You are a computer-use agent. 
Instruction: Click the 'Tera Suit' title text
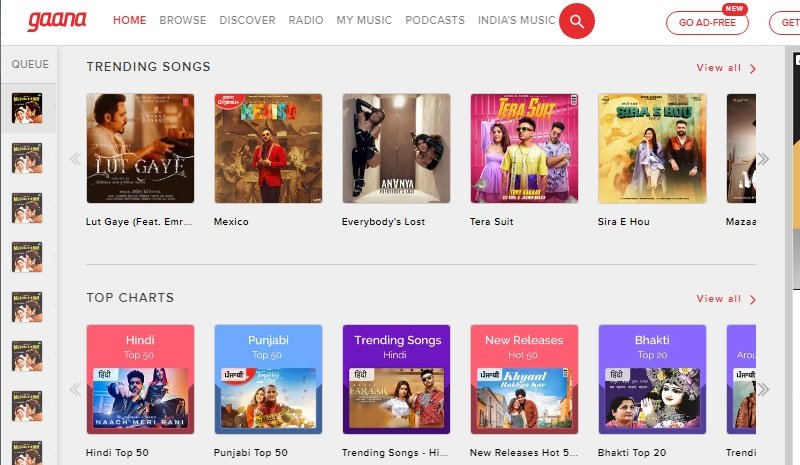coord(491,222)
